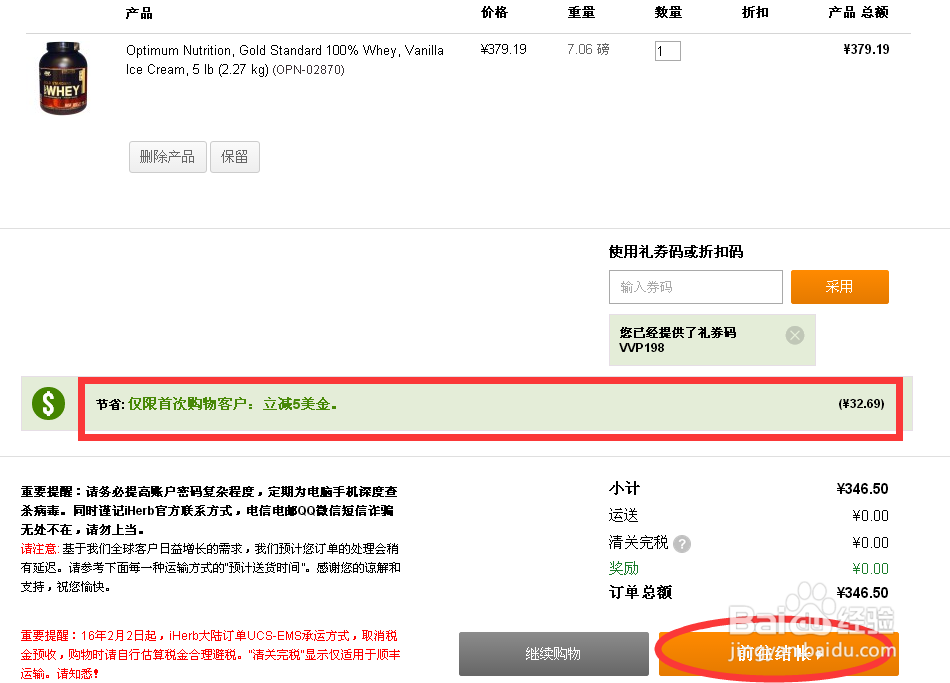Viewport: 950px width, 683px height.
Task: Click the discount amount (¥32.69)
Action: coord(861,404)
